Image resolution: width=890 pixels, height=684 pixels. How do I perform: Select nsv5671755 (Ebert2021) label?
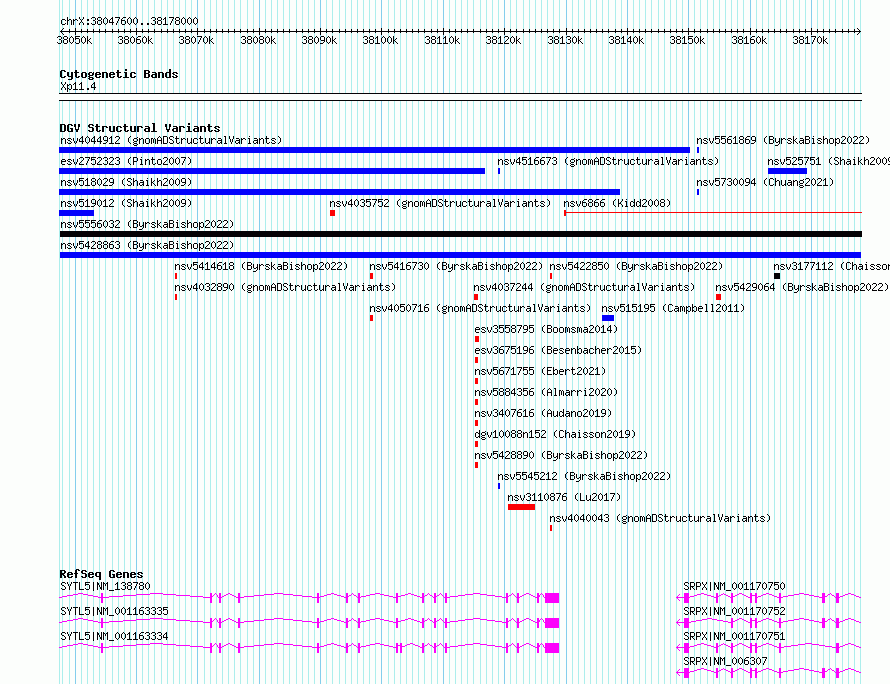[x=540, y=371]
